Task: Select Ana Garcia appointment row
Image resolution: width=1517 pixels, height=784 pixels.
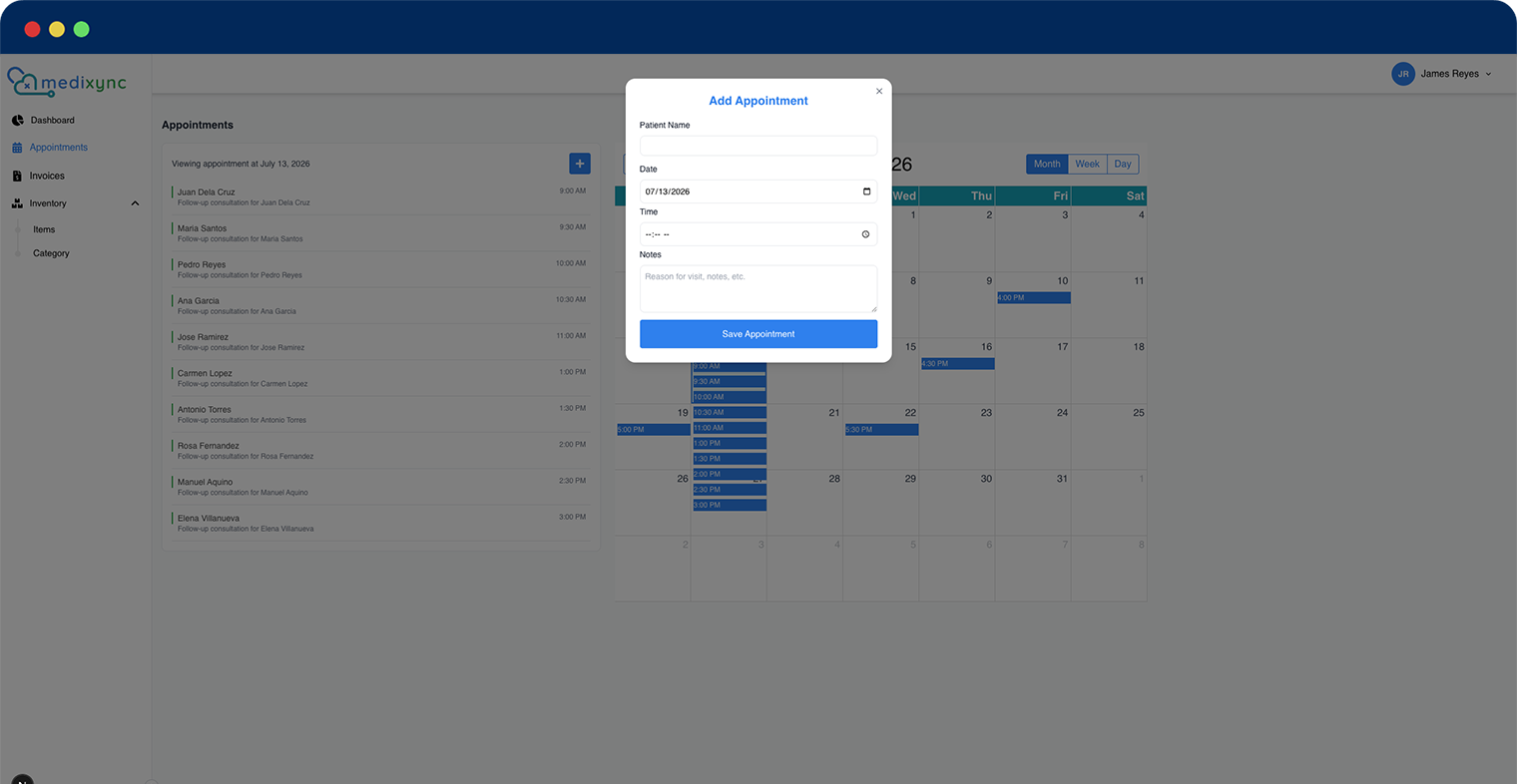Action: point(379,305)
